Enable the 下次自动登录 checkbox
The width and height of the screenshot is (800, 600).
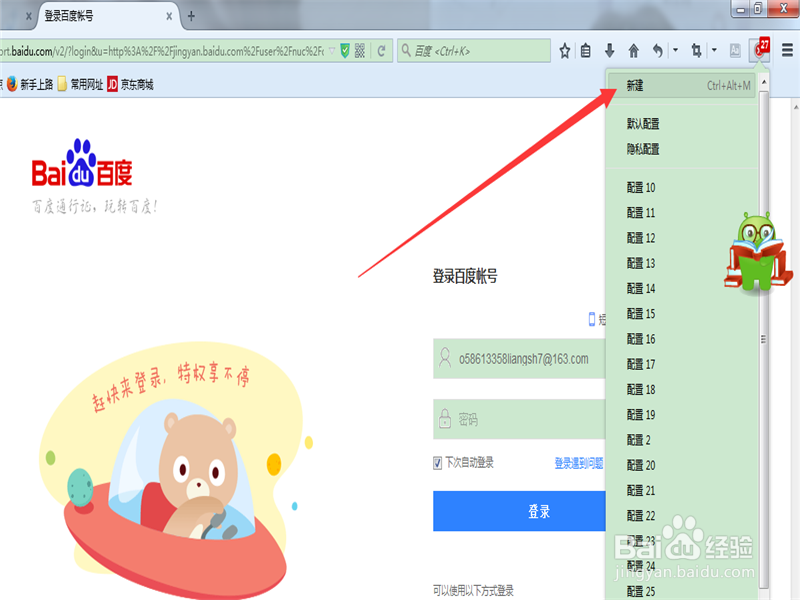(x=437, y=461)
